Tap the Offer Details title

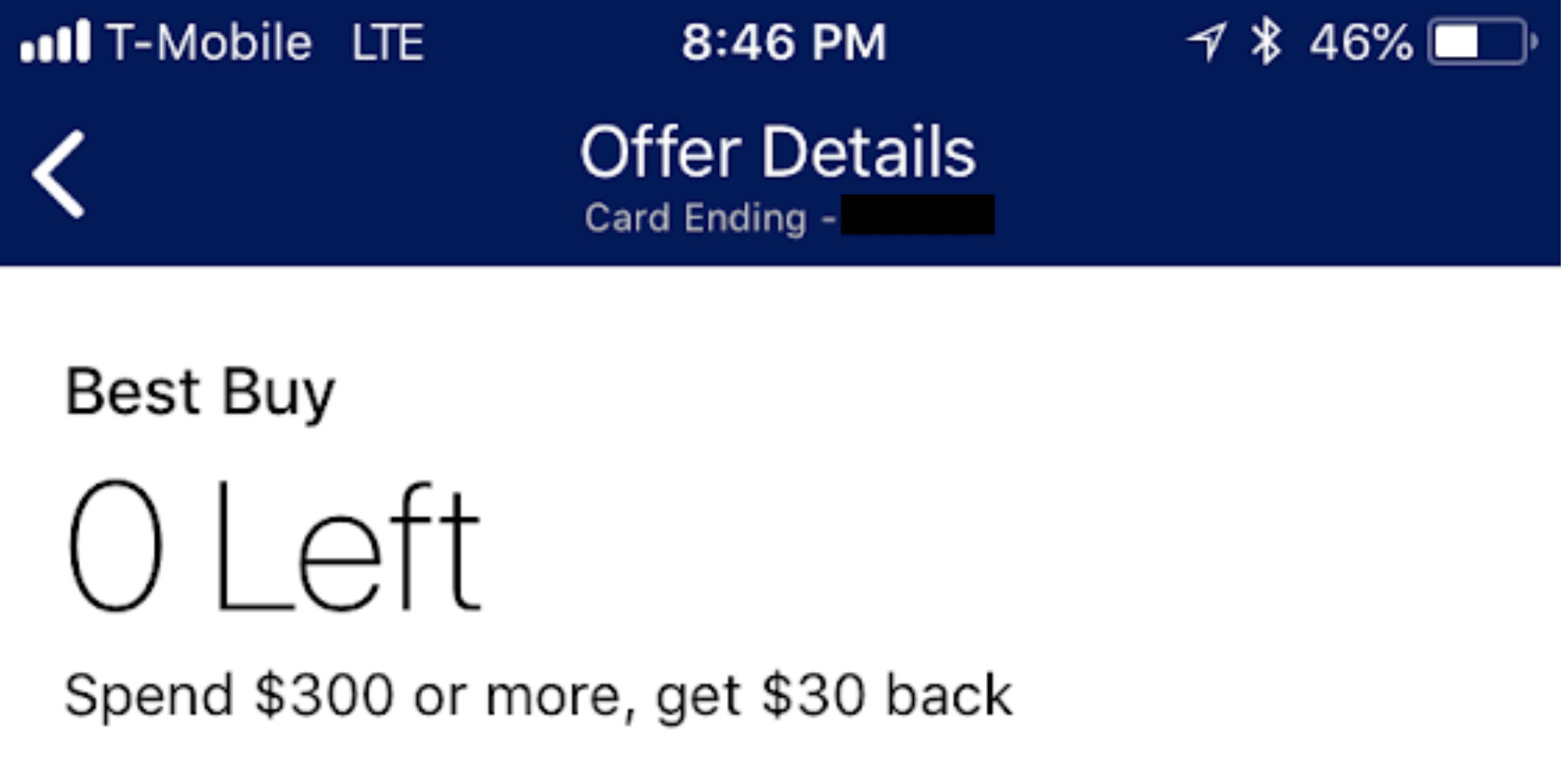(778, 152)
